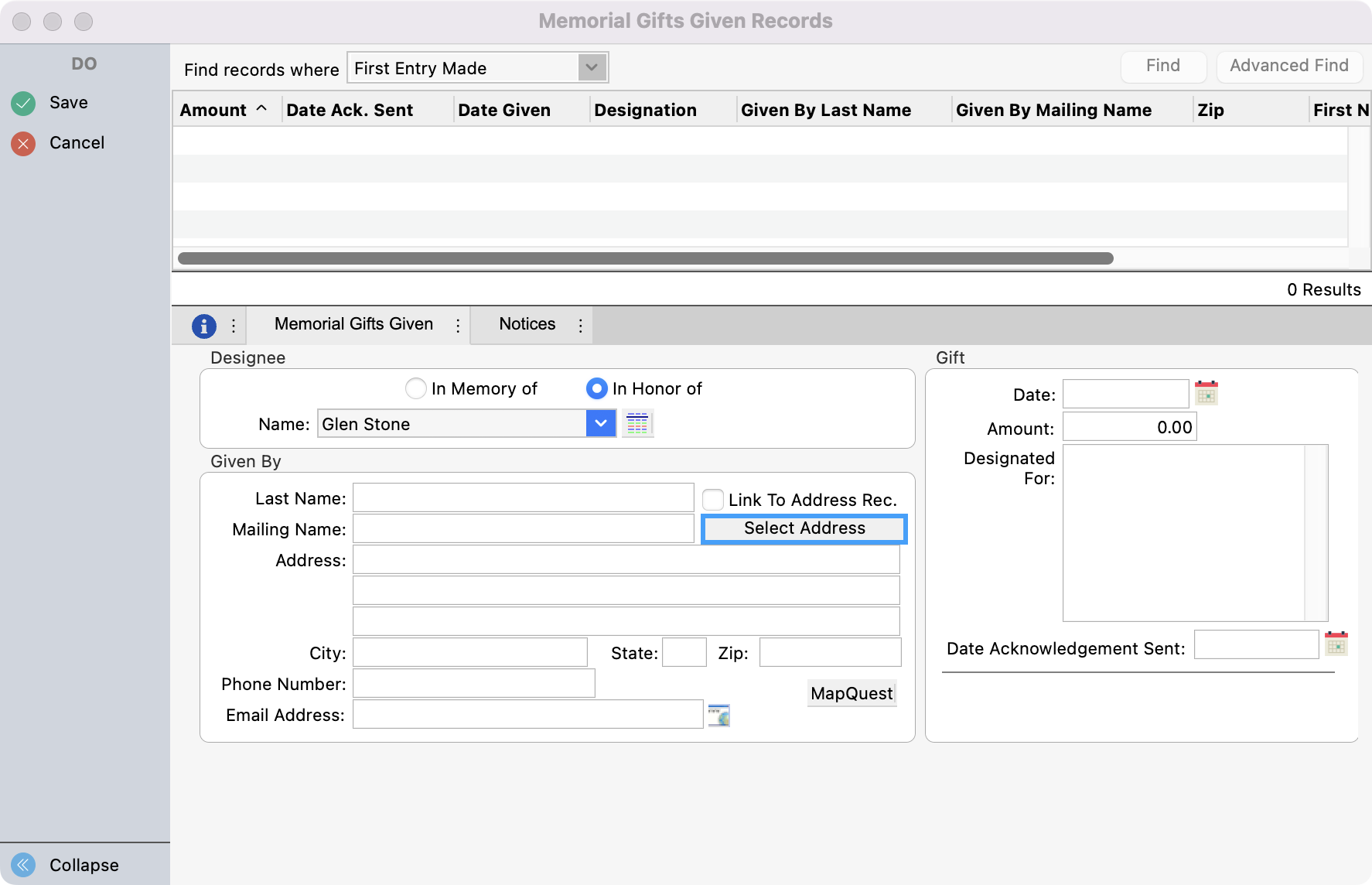Click the green Save checkmark icon
1372x885 pixels.
click(23, 103)
